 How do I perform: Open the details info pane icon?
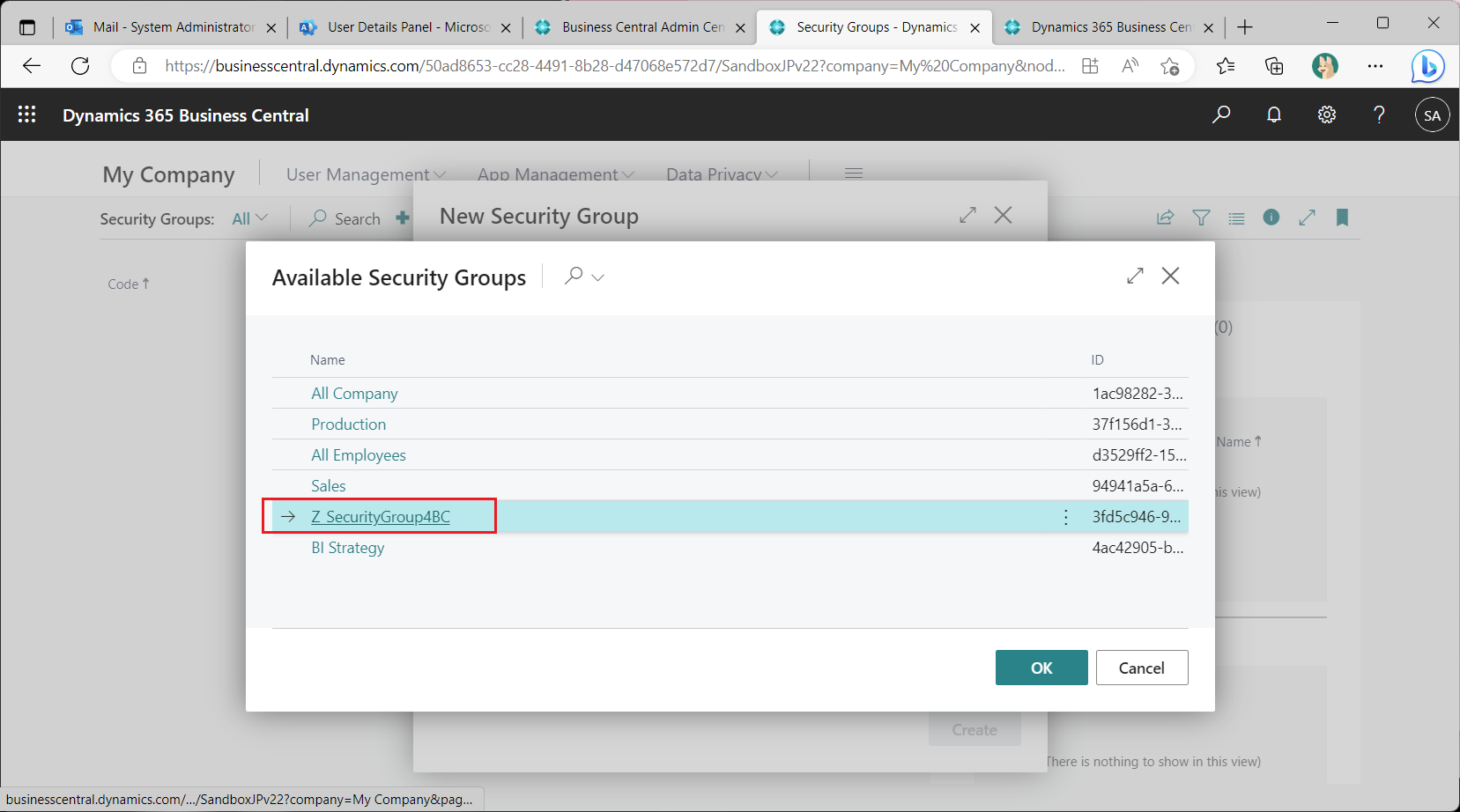point(1271,218)
